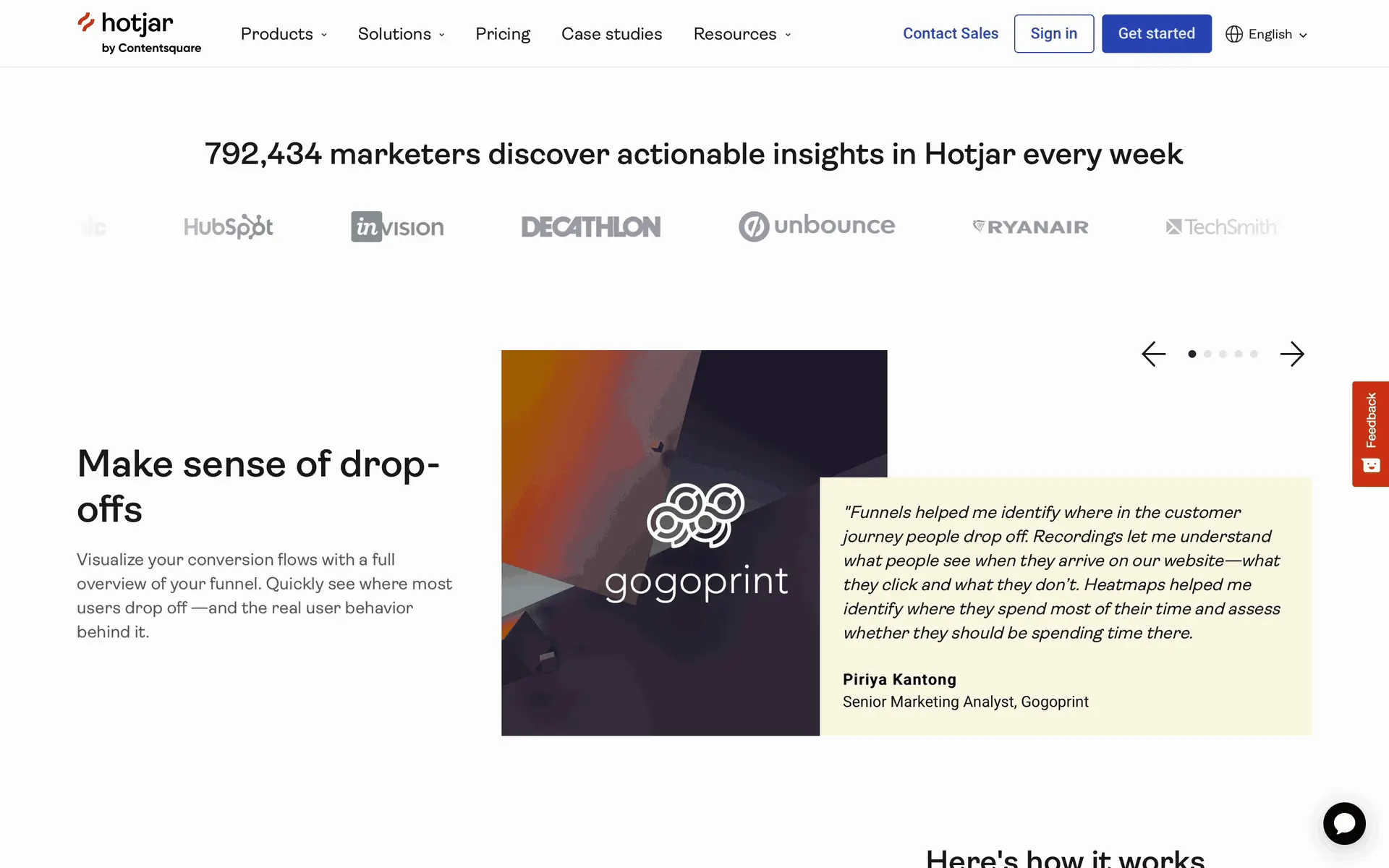The width and height of the screenshot is (1389, 868).
Task: Click the HubSpot logo
Action: click(x=228, y=226)
